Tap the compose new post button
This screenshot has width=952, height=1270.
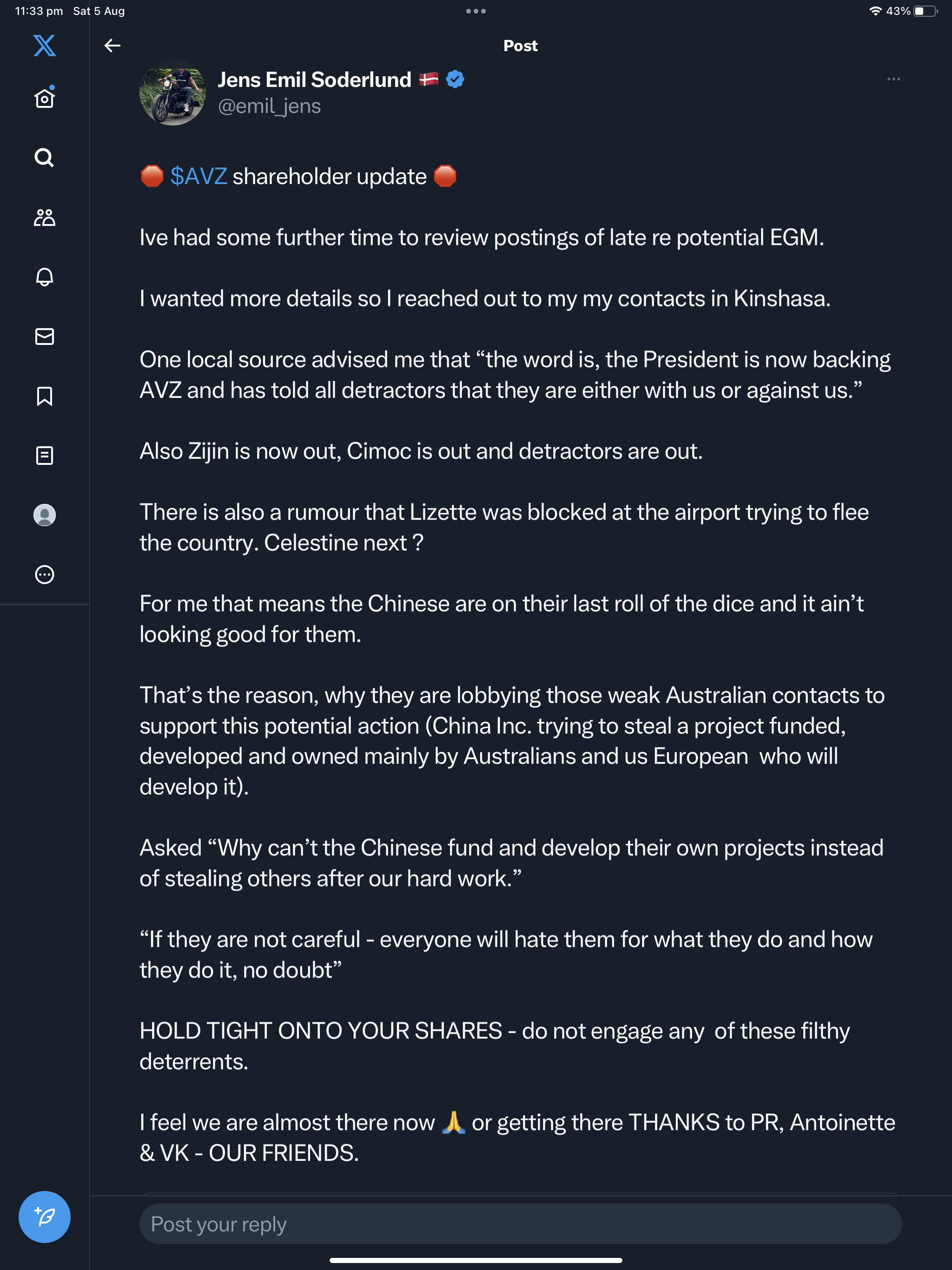click(45, 1217)
